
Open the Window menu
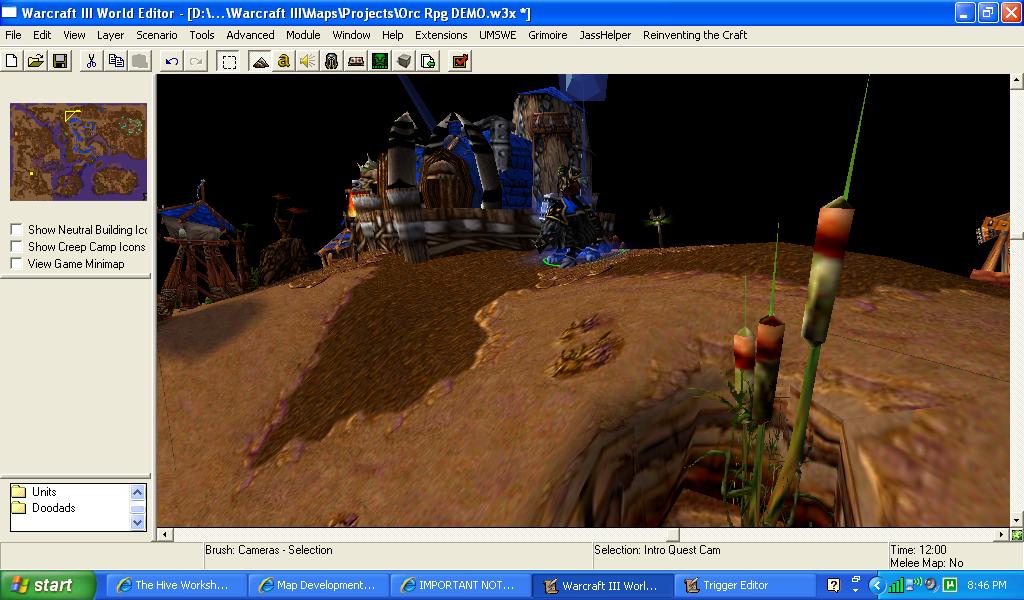pos(351,35)
